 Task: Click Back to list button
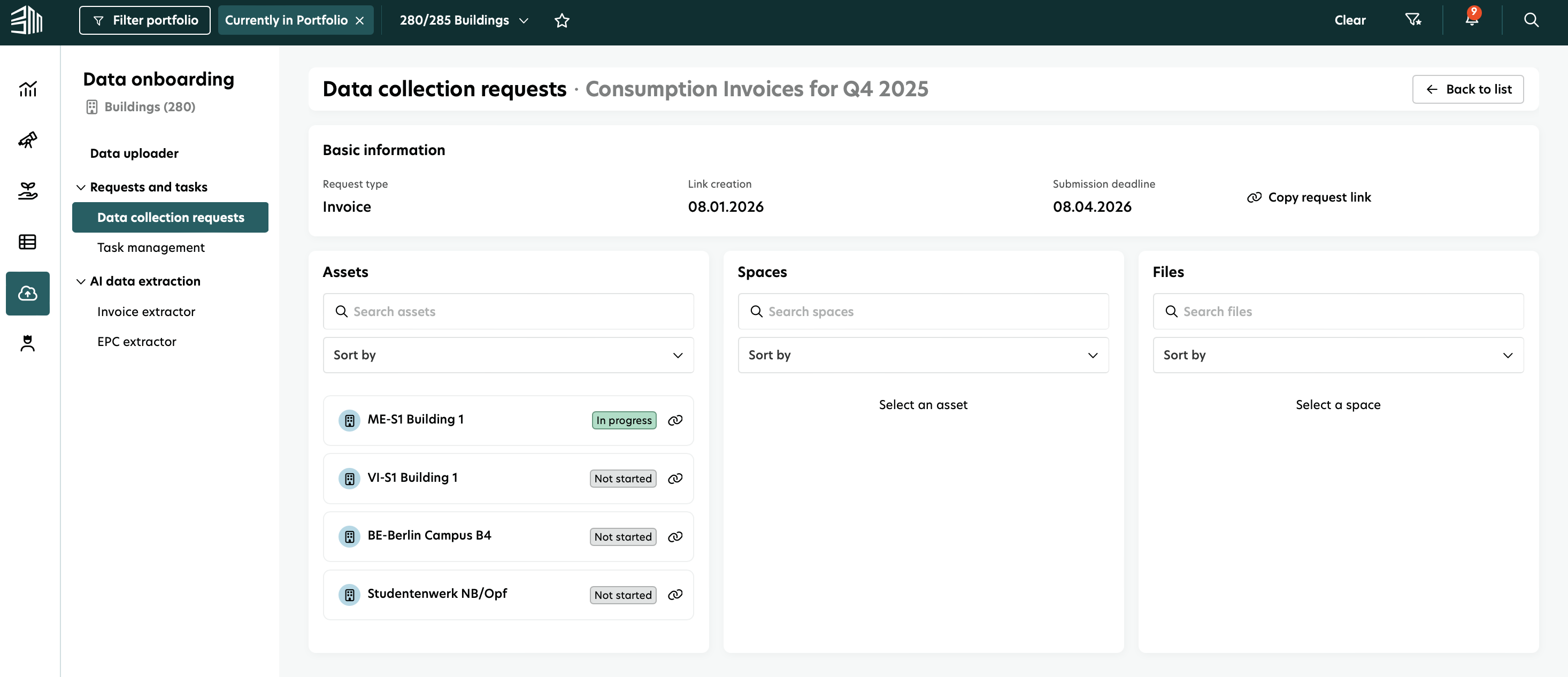point(1467,89)
